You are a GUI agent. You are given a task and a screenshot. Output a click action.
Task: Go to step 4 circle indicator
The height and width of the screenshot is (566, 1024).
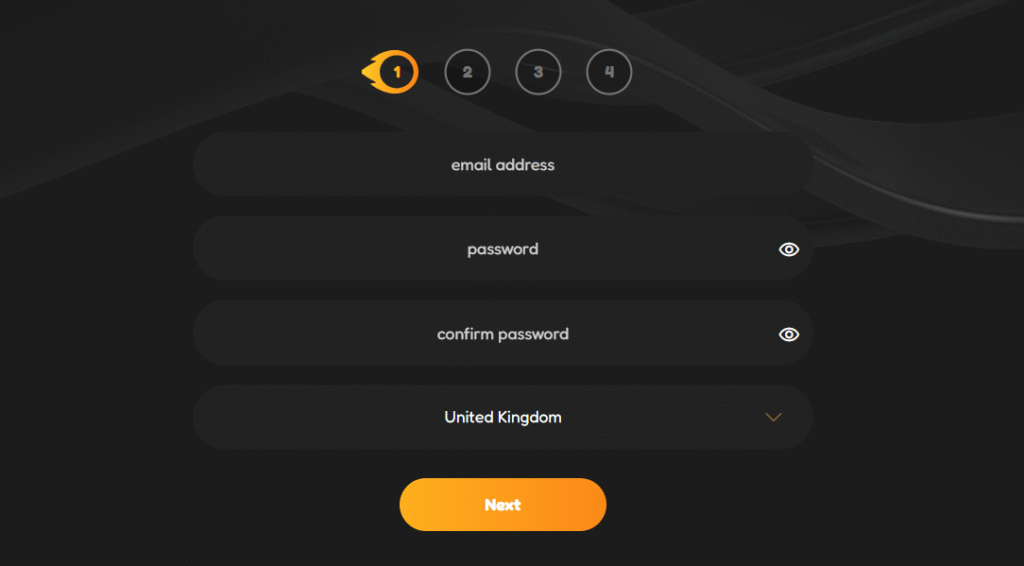click(609, 72)
